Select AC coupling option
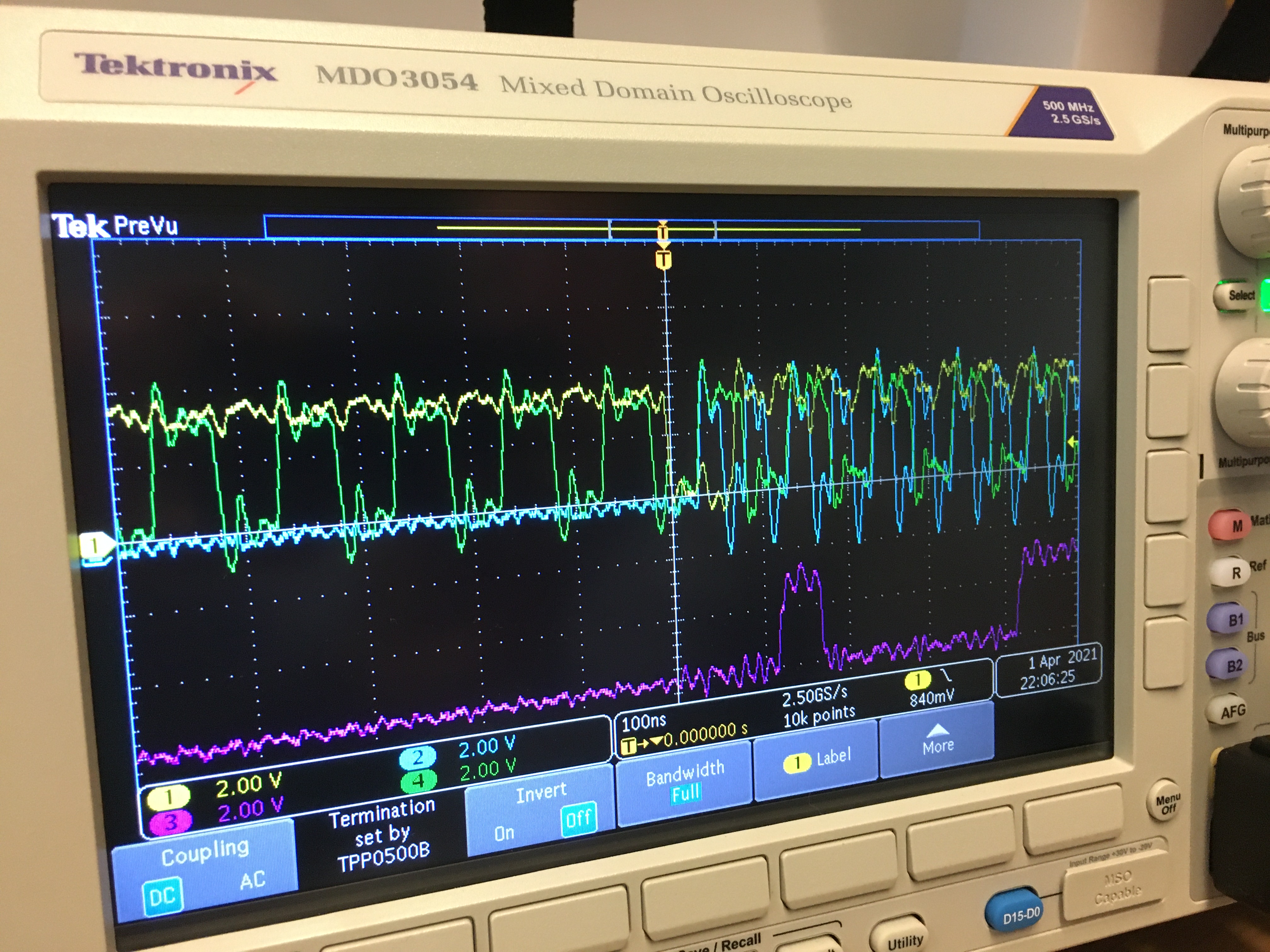The height and width of the screenshot is (952, 1270). coord(253,880)
